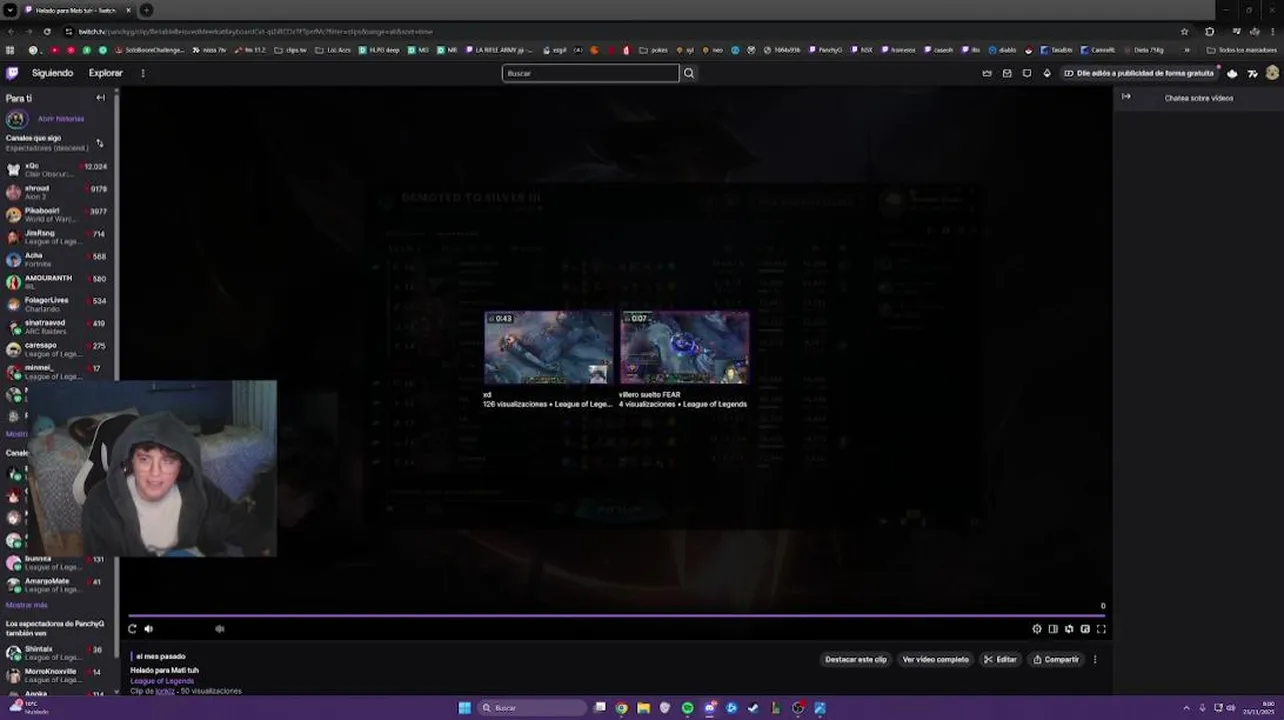Play the 'villero suelto FEAR' clip thumbnail
This screenshot has width=1284, height=720.
(x=684, y=347)
